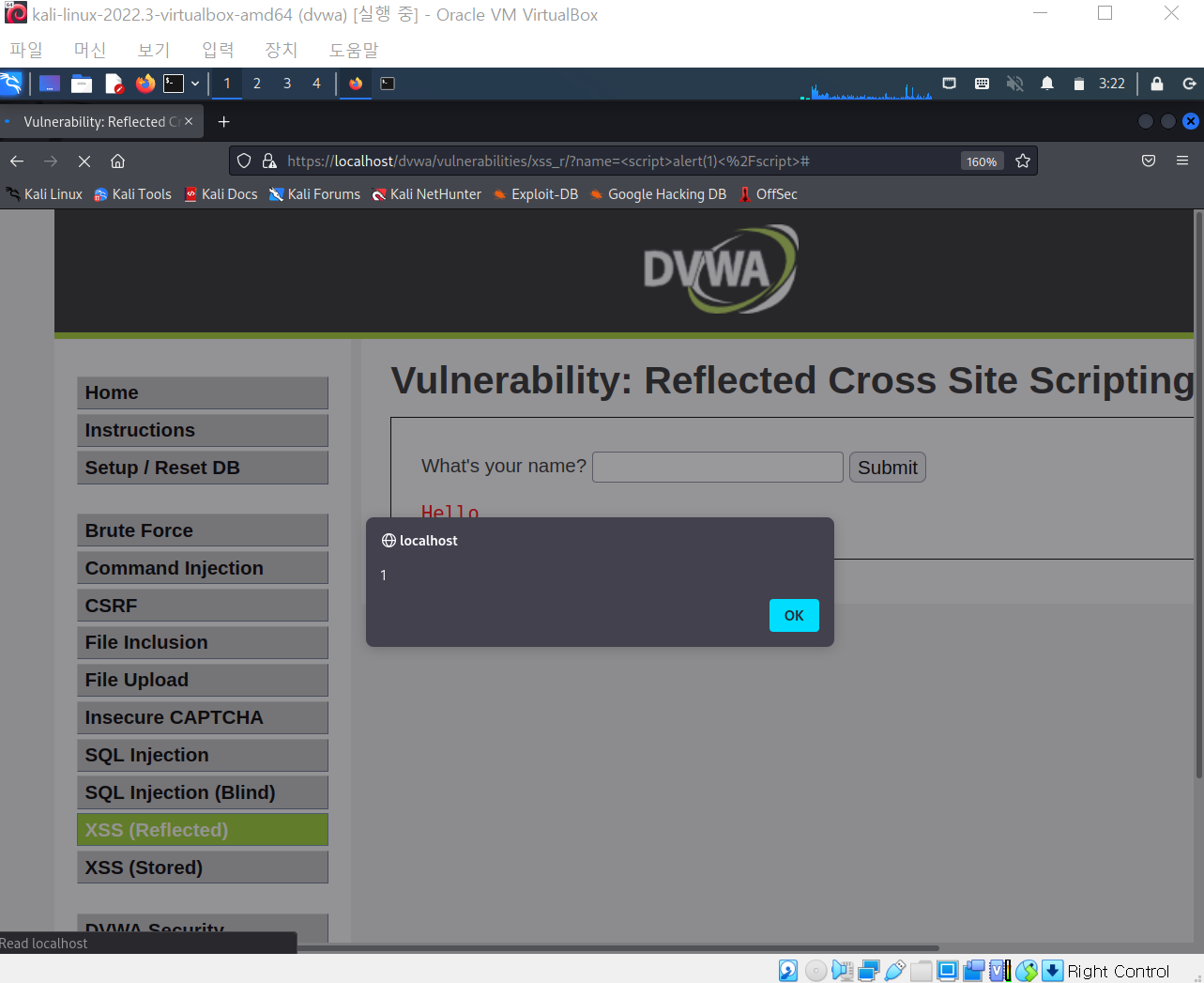Click the Submit button
This screenshot has height=983, width=1204.
(888, 468)
